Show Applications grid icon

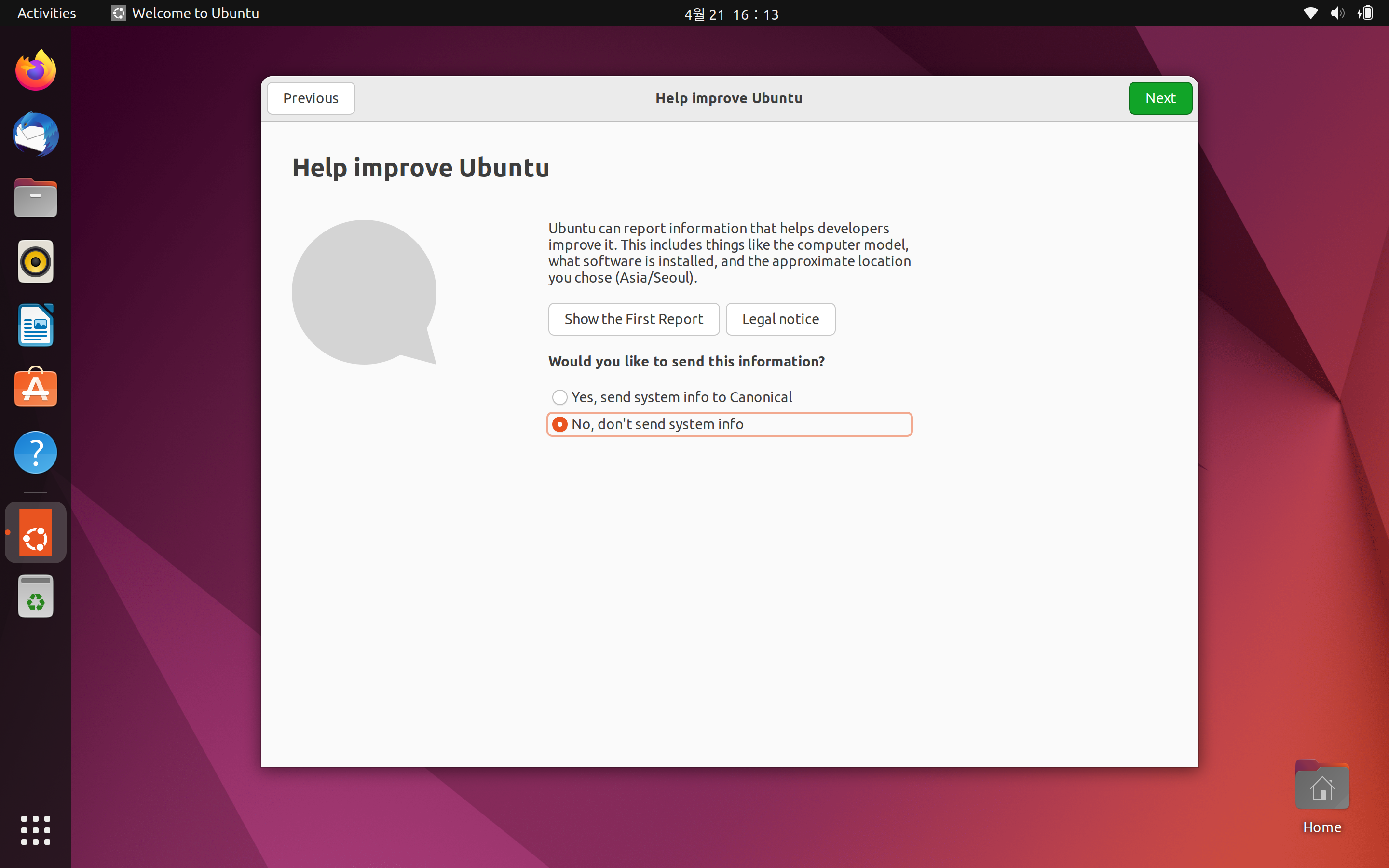click(36, 830)
